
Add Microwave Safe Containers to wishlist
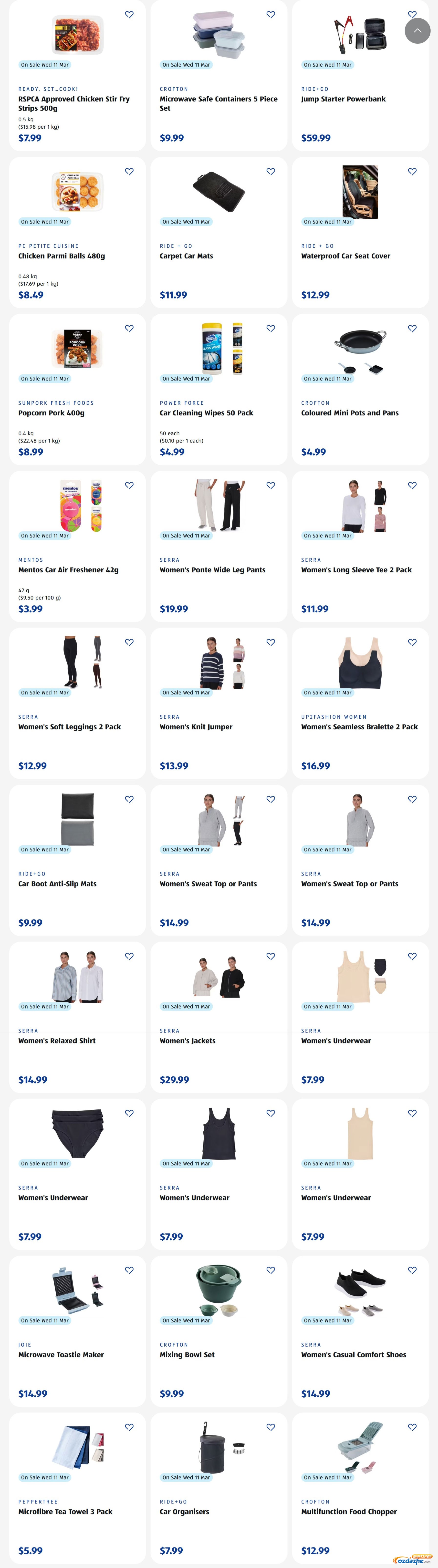point(271,15)
